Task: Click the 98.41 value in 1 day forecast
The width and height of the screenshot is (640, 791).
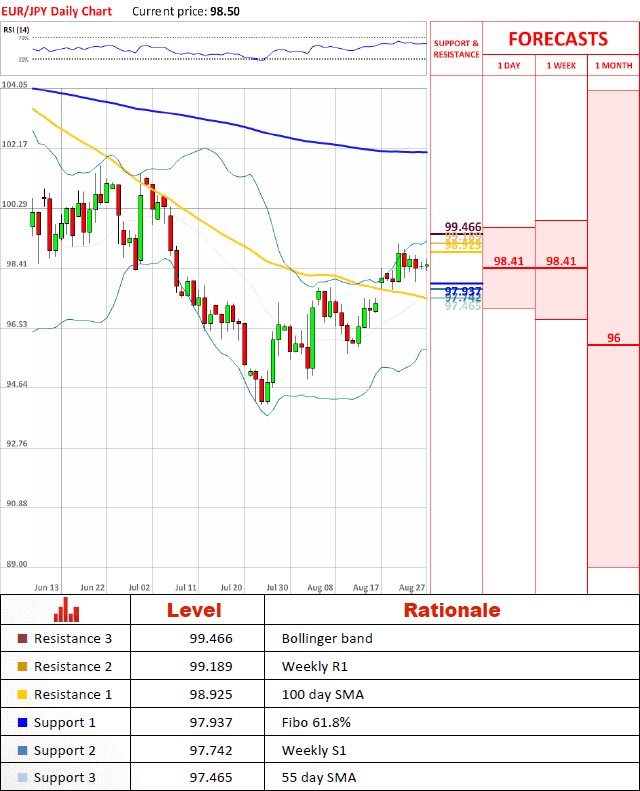Action: 509,261
